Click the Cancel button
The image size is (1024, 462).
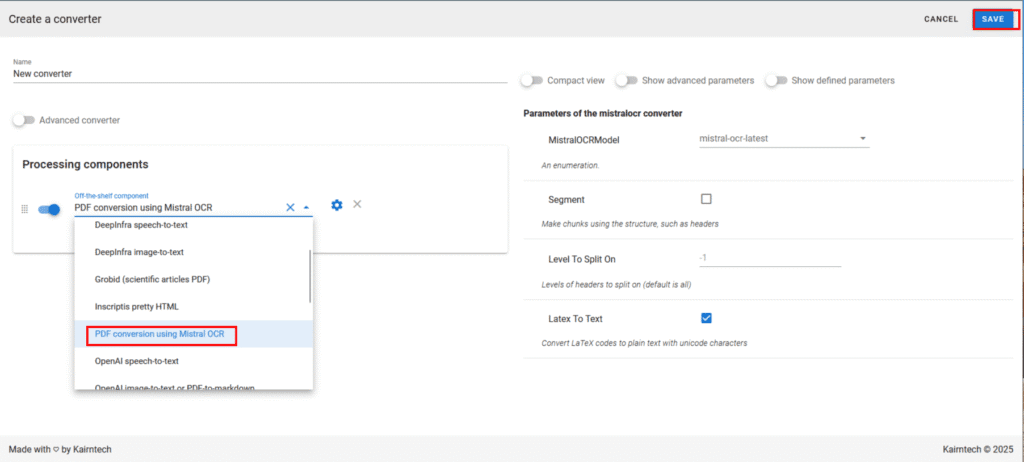pyautogui.click(x=941, y=19)
